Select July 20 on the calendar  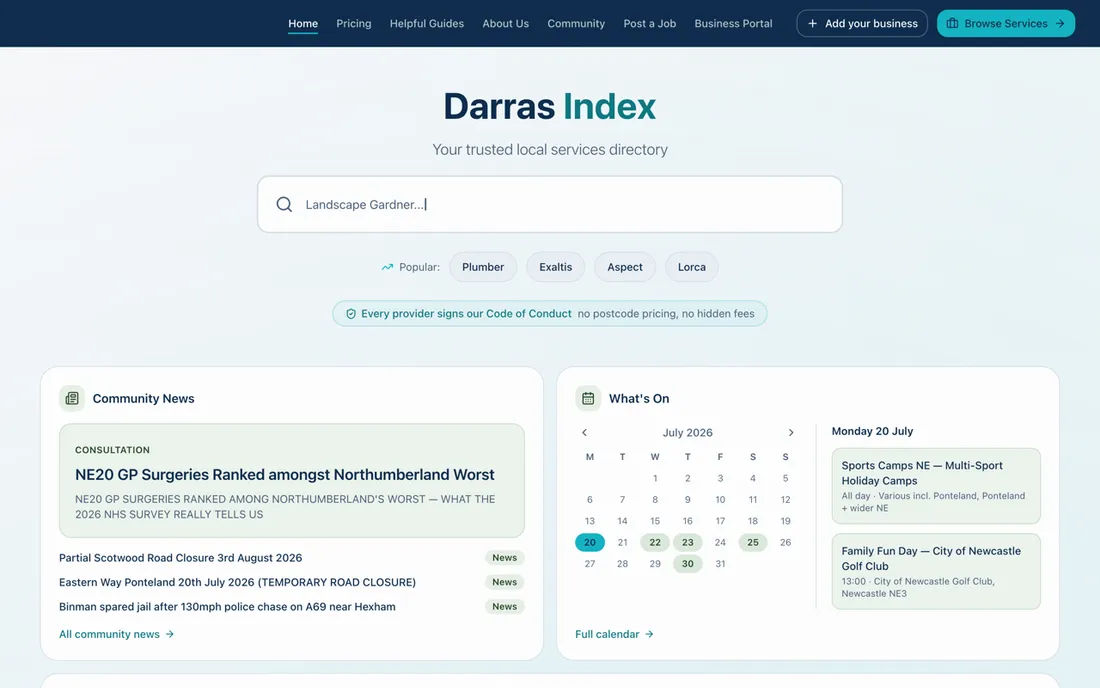click(590, 542)
